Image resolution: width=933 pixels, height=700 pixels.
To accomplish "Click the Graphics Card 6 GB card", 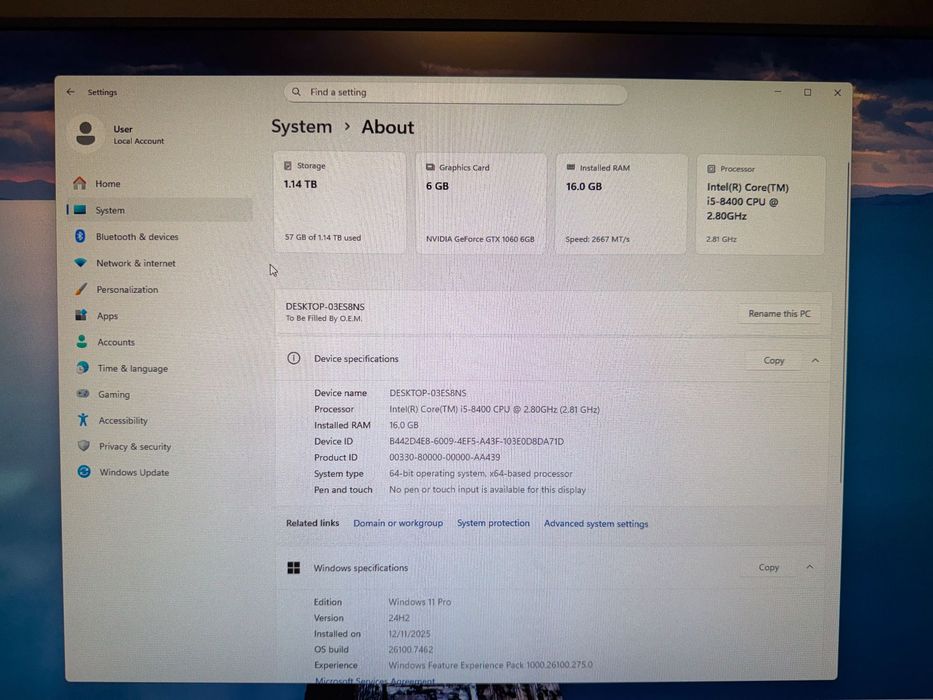I will point(481,204).
